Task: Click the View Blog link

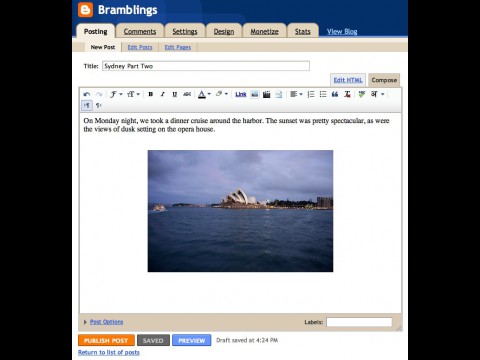Action: tap(342, 32)
